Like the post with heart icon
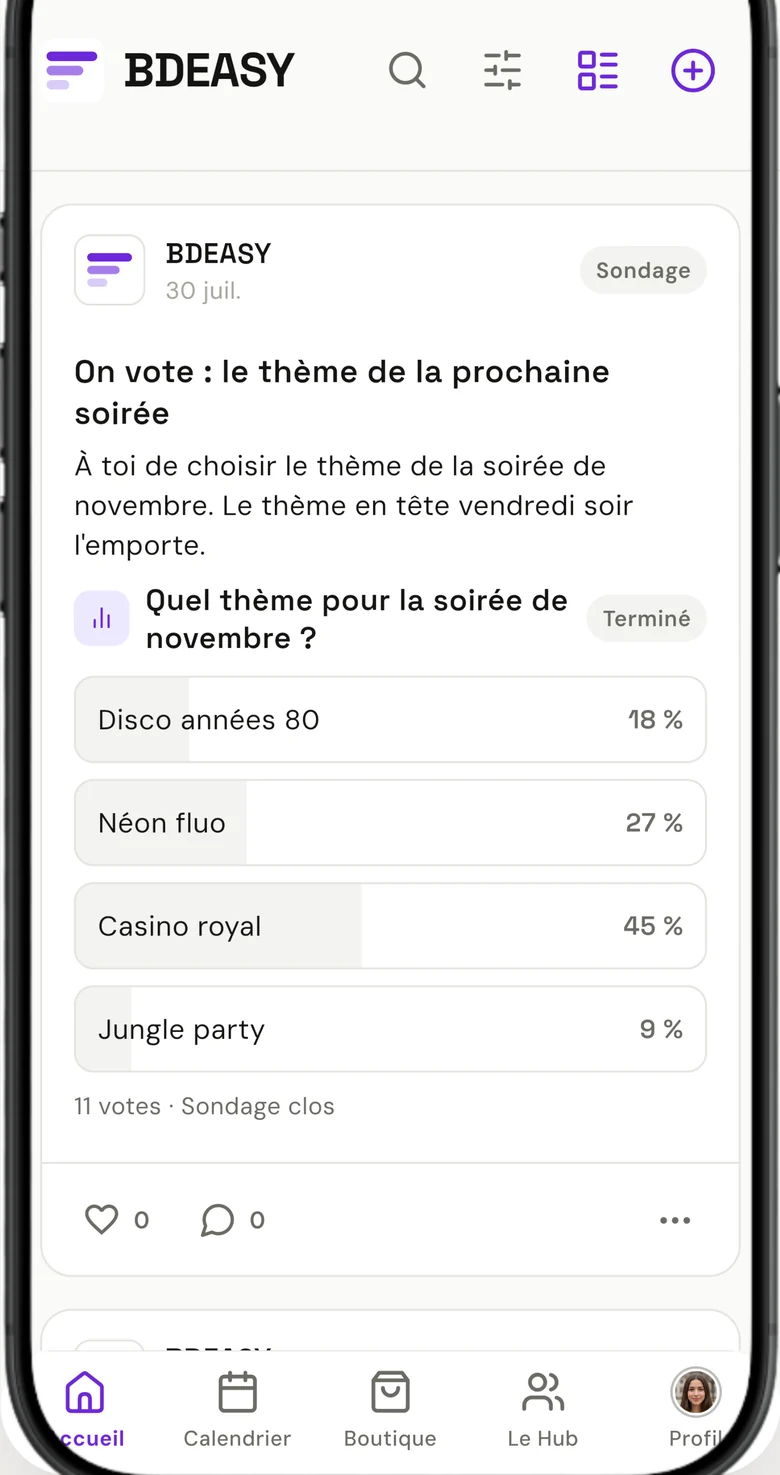The image size is (780, 1475). coord(101,1219)
